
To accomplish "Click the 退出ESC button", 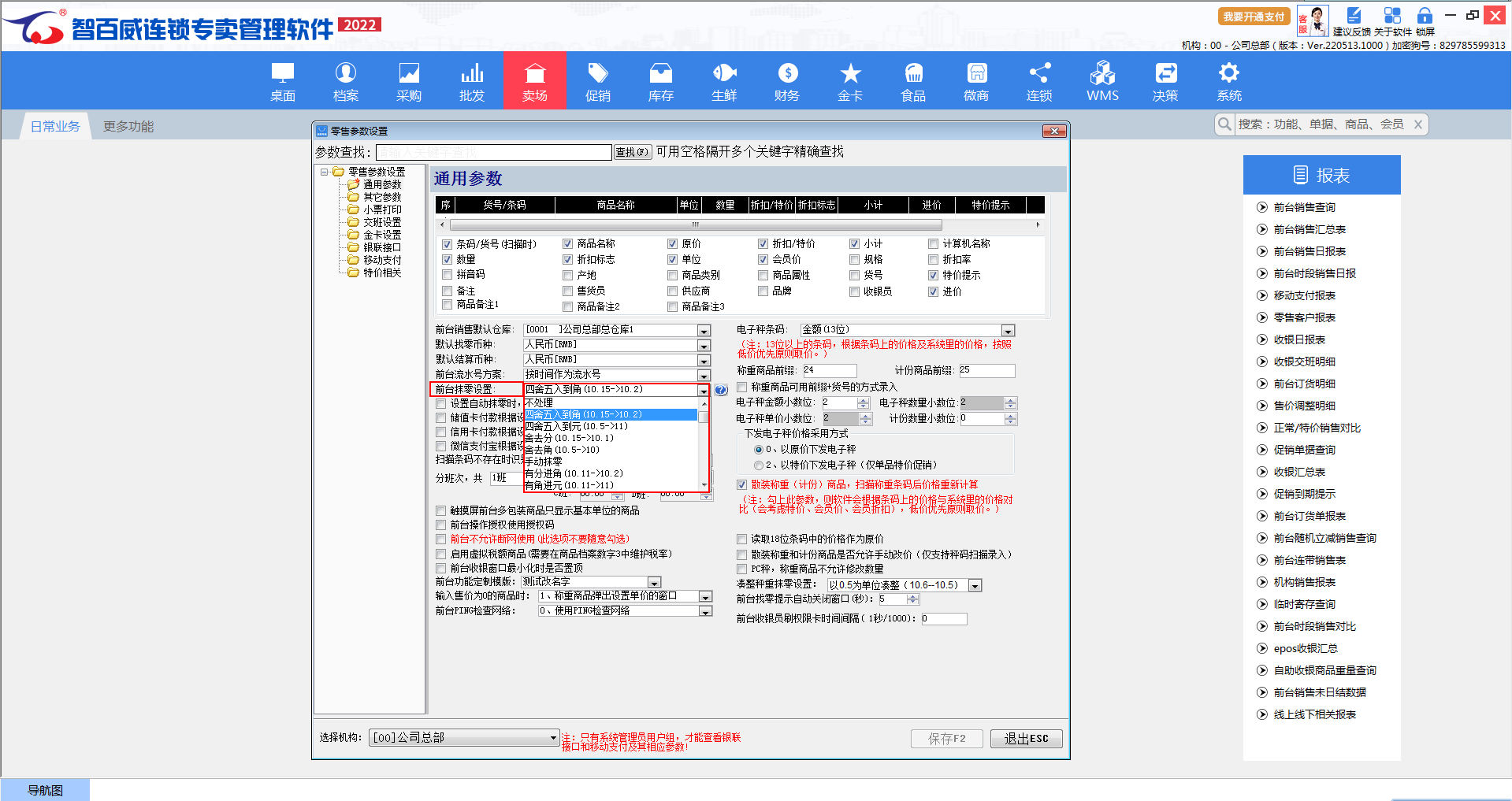I will (x=1026, y=739).
